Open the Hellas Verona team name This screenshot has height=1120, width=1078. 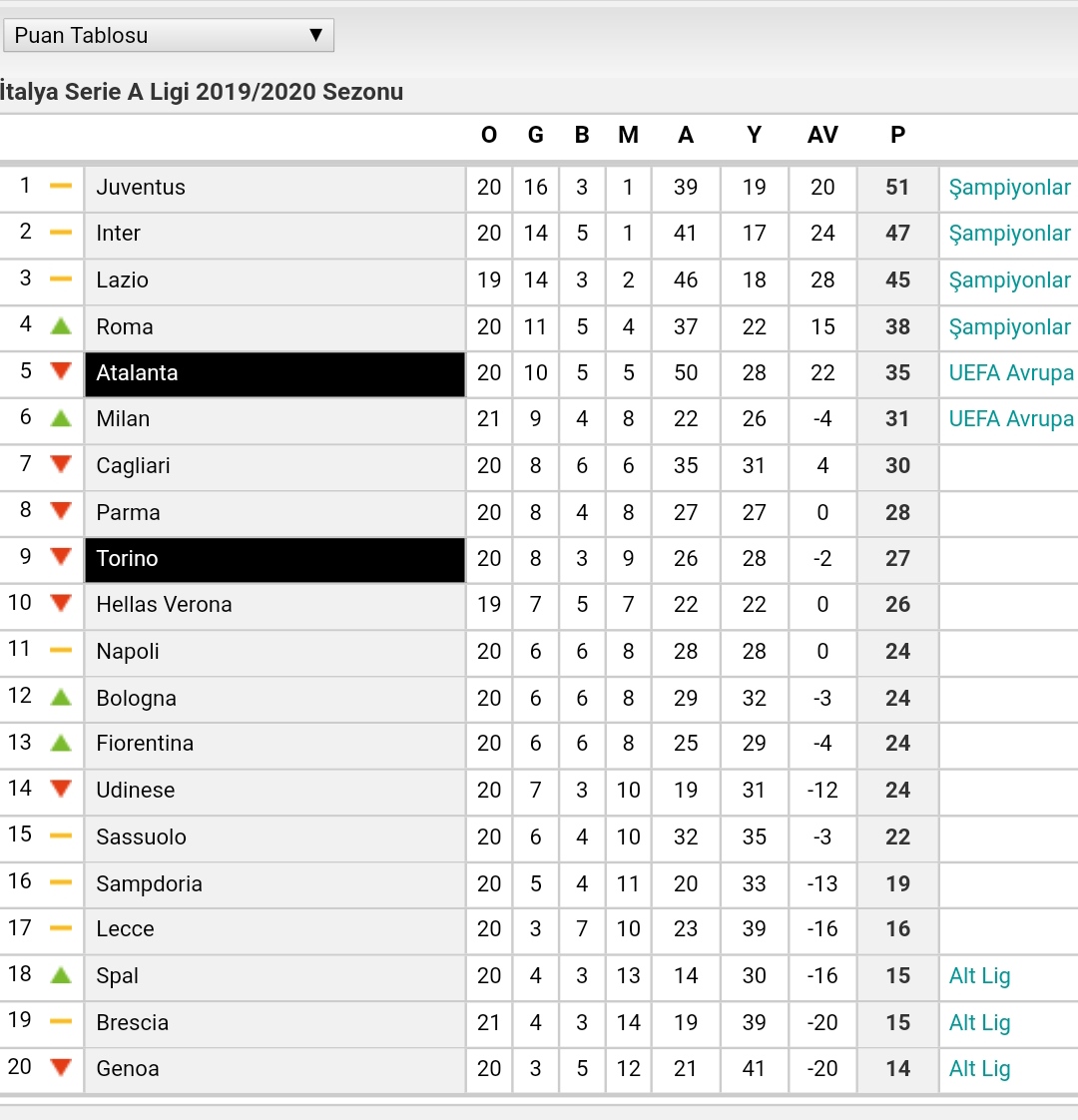point(165,604)
